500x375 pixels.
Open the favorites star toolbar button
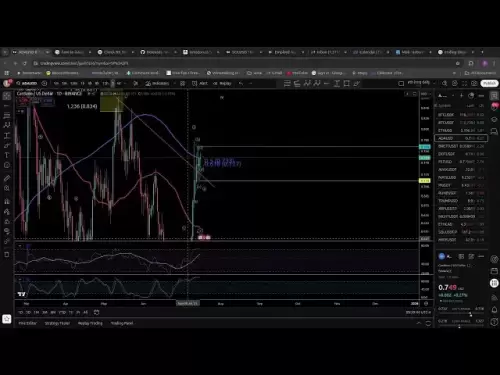pos(7,319)
